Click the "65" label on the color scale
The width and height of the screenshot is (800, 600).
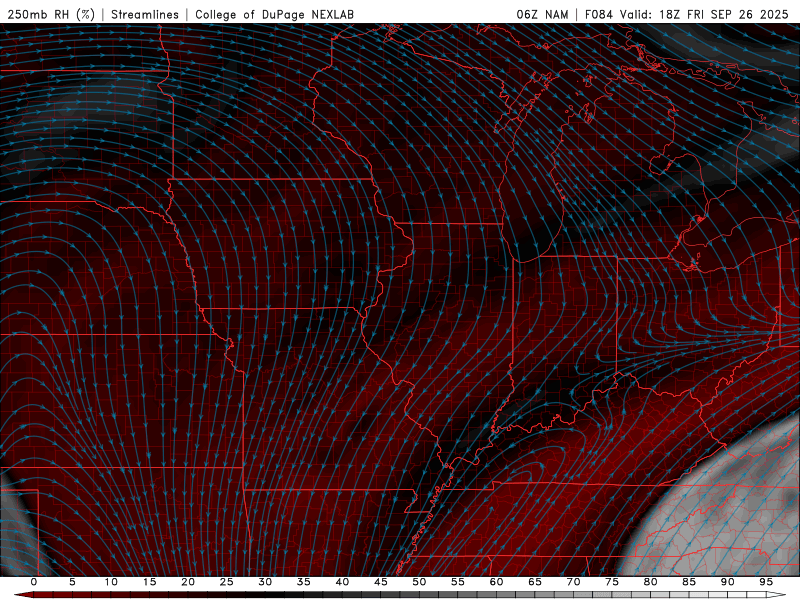click(x=535, y=582)
